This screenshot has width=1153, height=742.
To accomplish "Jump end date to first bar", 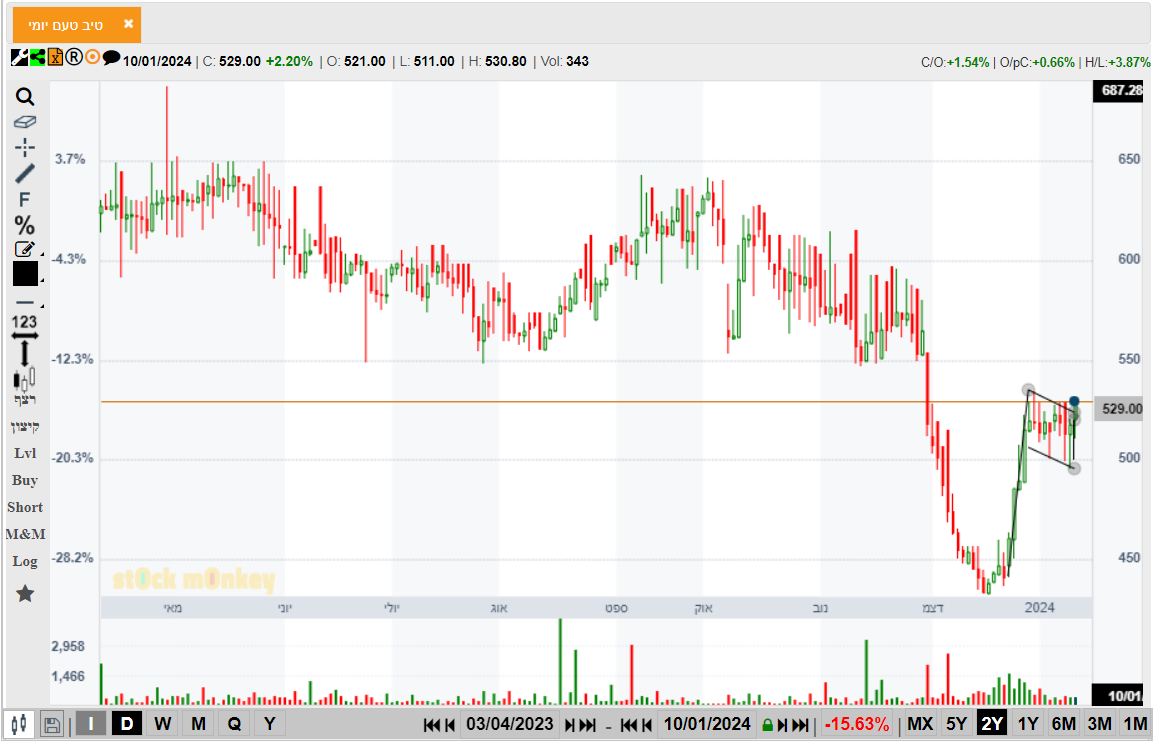I will pos(629,726).
